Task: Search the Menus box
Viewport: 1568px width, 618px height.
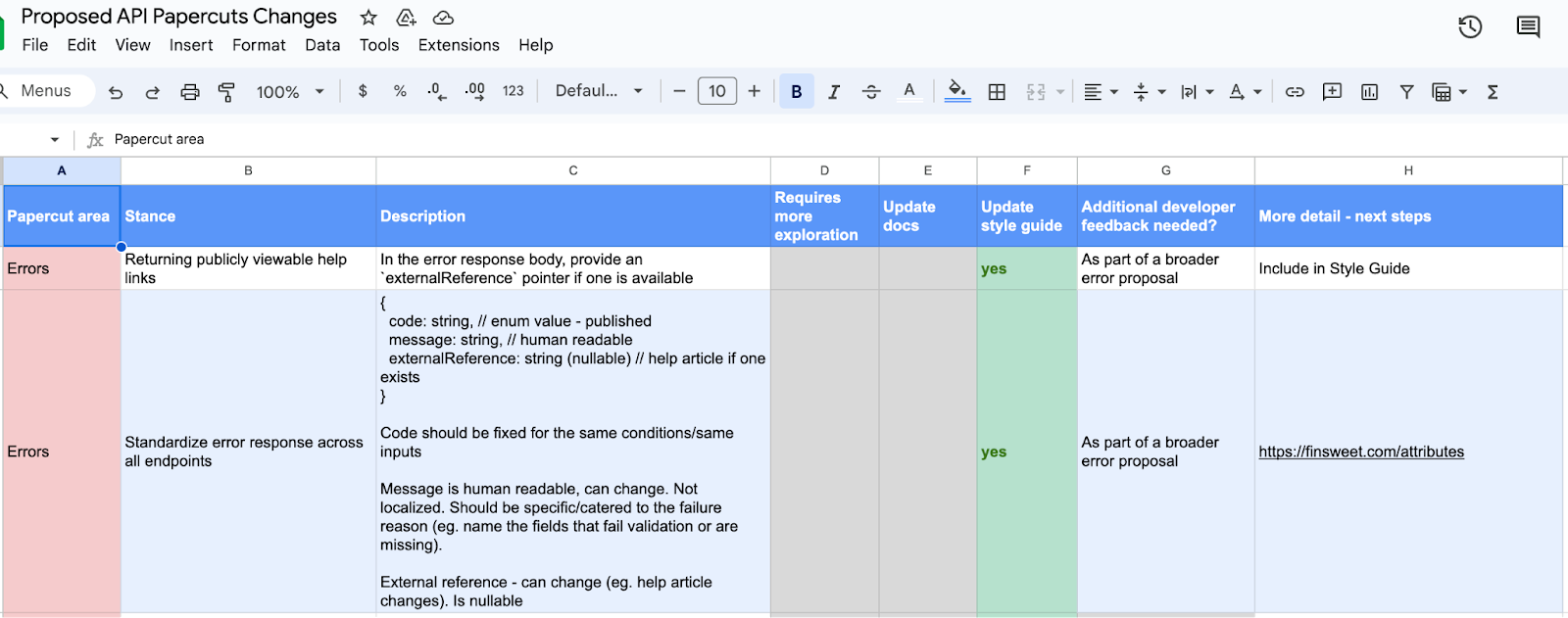Action: coord(46,91)
